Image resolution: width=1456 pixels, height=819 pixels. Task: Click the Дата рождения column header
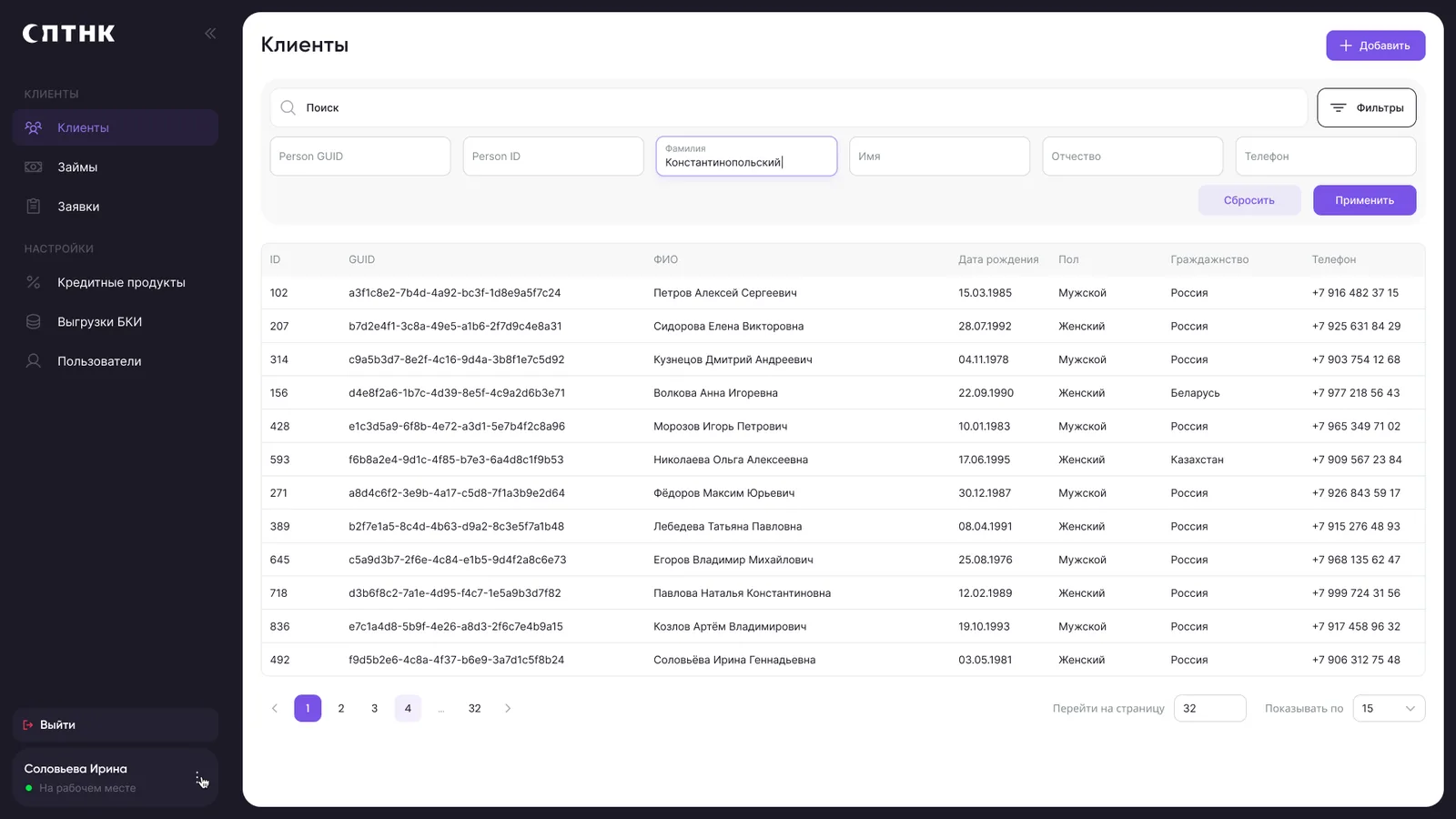point(998,259)
